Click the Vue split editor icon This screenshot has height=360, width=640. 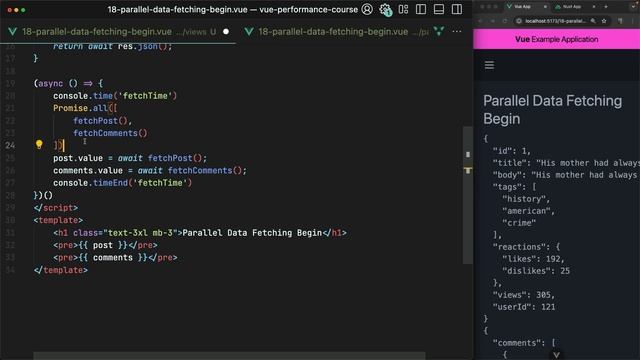click(x=439, y=31)
